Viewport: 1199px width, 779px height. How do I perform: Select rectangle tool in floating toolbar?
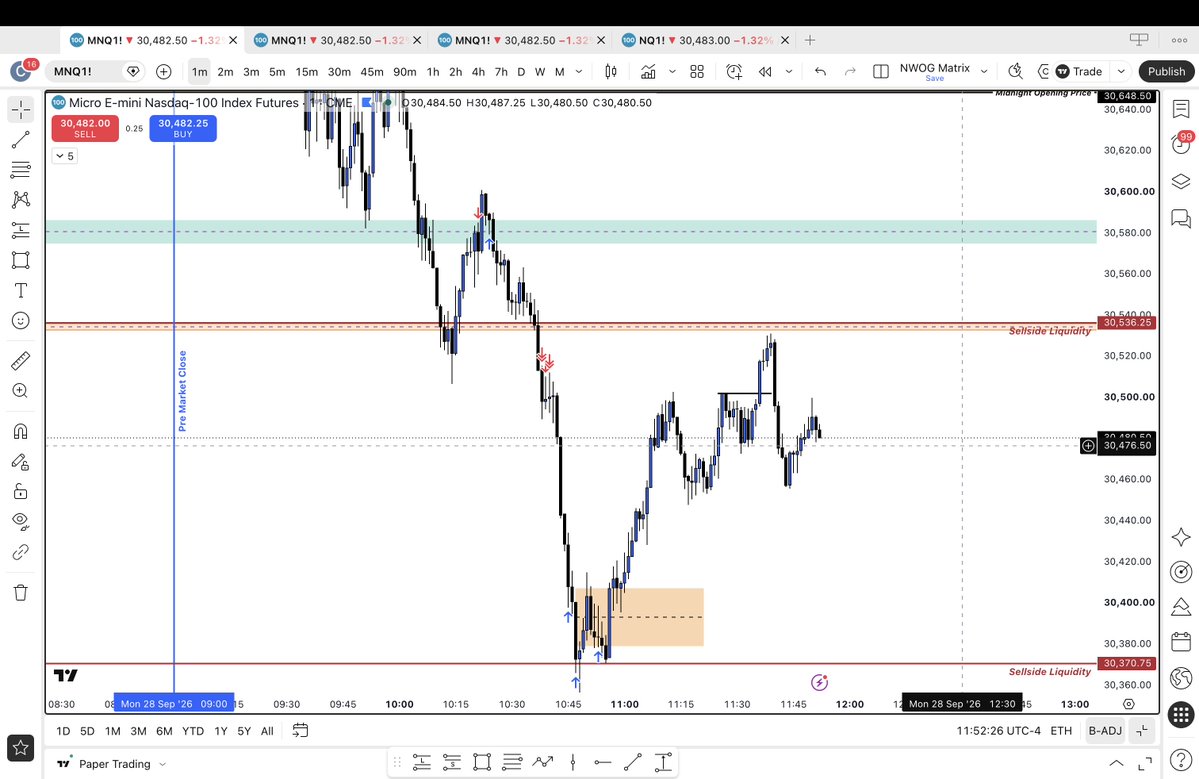pos(482,761)
